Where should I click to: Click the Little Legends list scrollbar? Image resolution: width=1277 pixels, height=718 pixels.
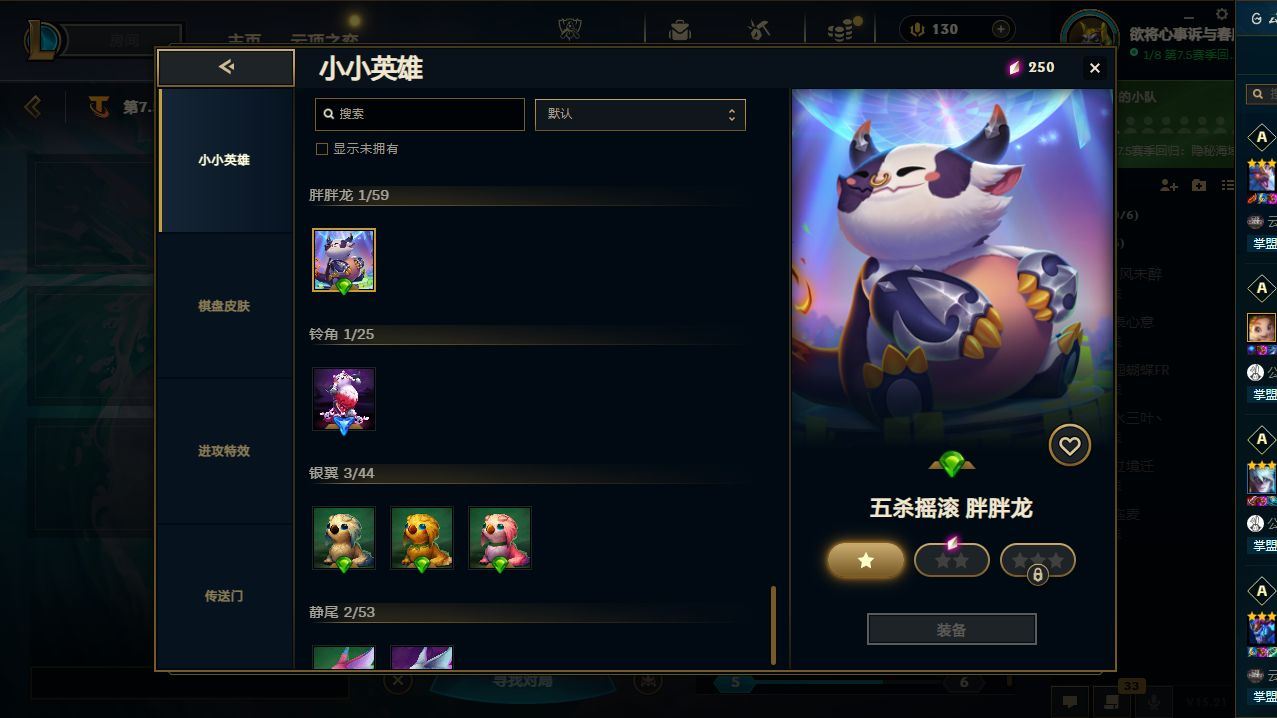click(x=773, y=626)
